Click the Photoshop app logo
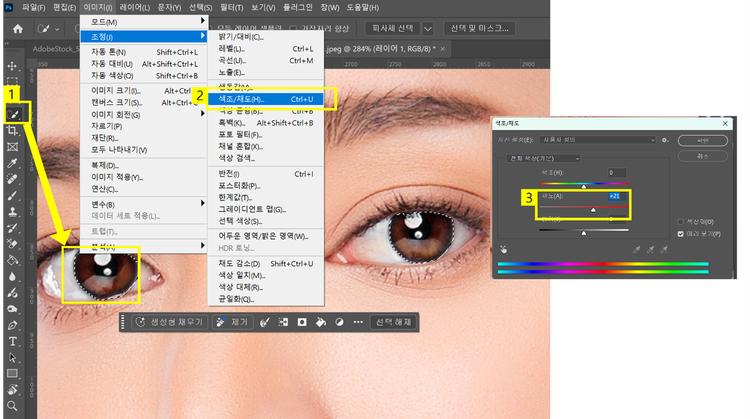750x419 pixels. [9, 7]
